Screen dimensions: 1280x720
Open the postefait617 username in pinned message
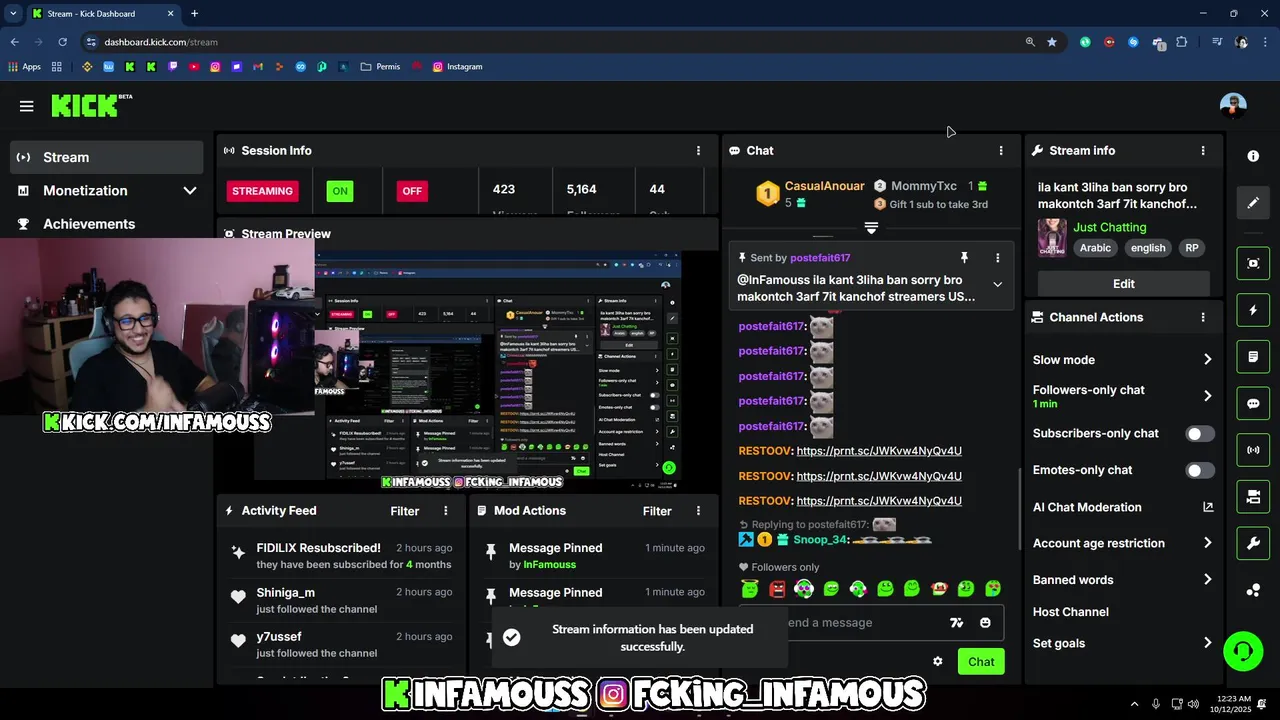820,258
